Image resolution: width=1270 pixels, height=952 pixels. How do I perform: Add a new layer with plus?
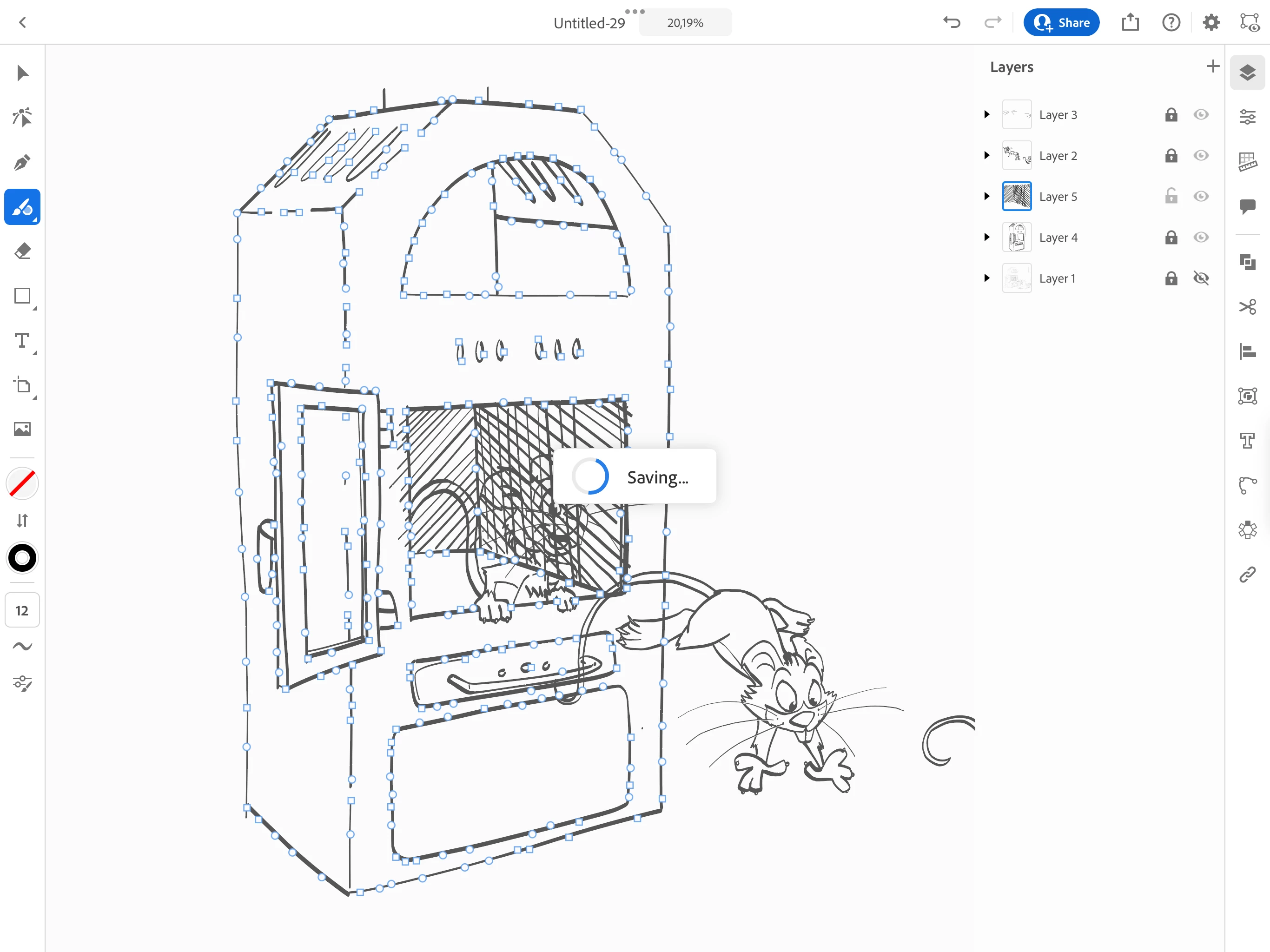(1212, 66)
